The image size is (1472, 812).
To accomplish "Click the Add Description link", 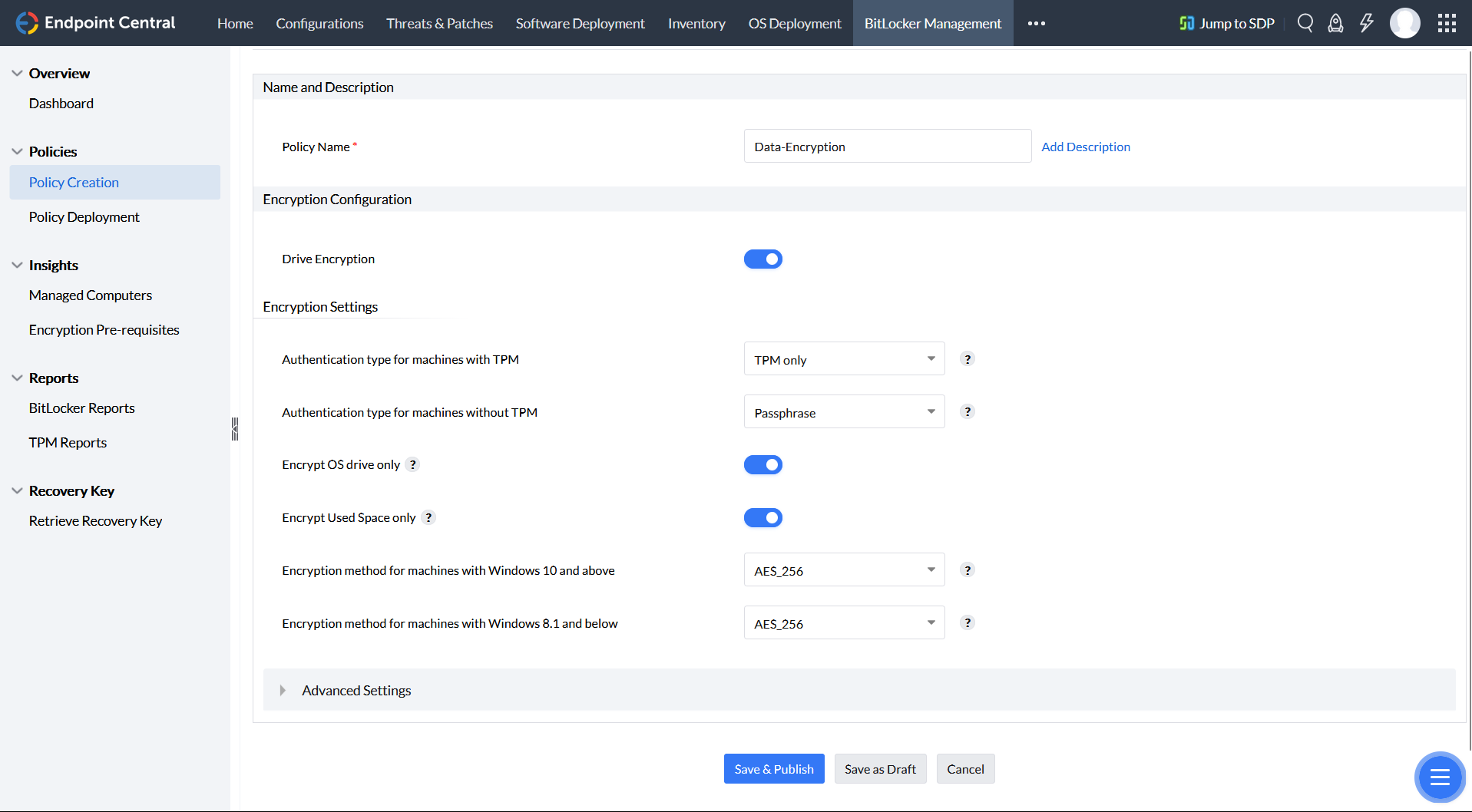I will coord(1085,147).
